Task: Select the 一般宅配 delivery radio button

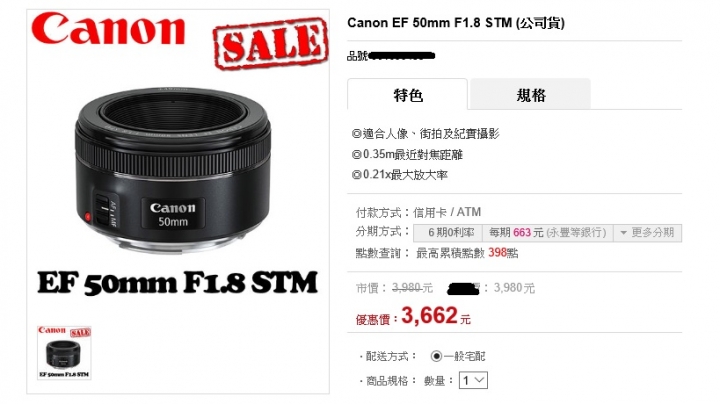Action: (x=436, y=356)
